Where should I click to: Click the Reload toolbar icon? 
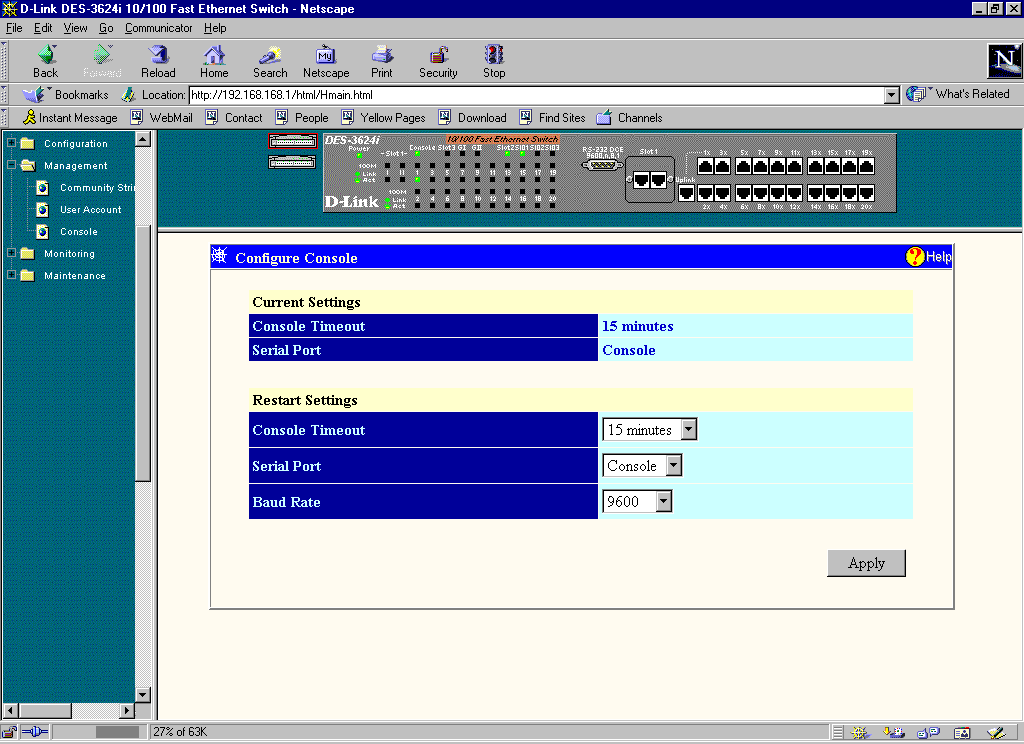point(158,60)
